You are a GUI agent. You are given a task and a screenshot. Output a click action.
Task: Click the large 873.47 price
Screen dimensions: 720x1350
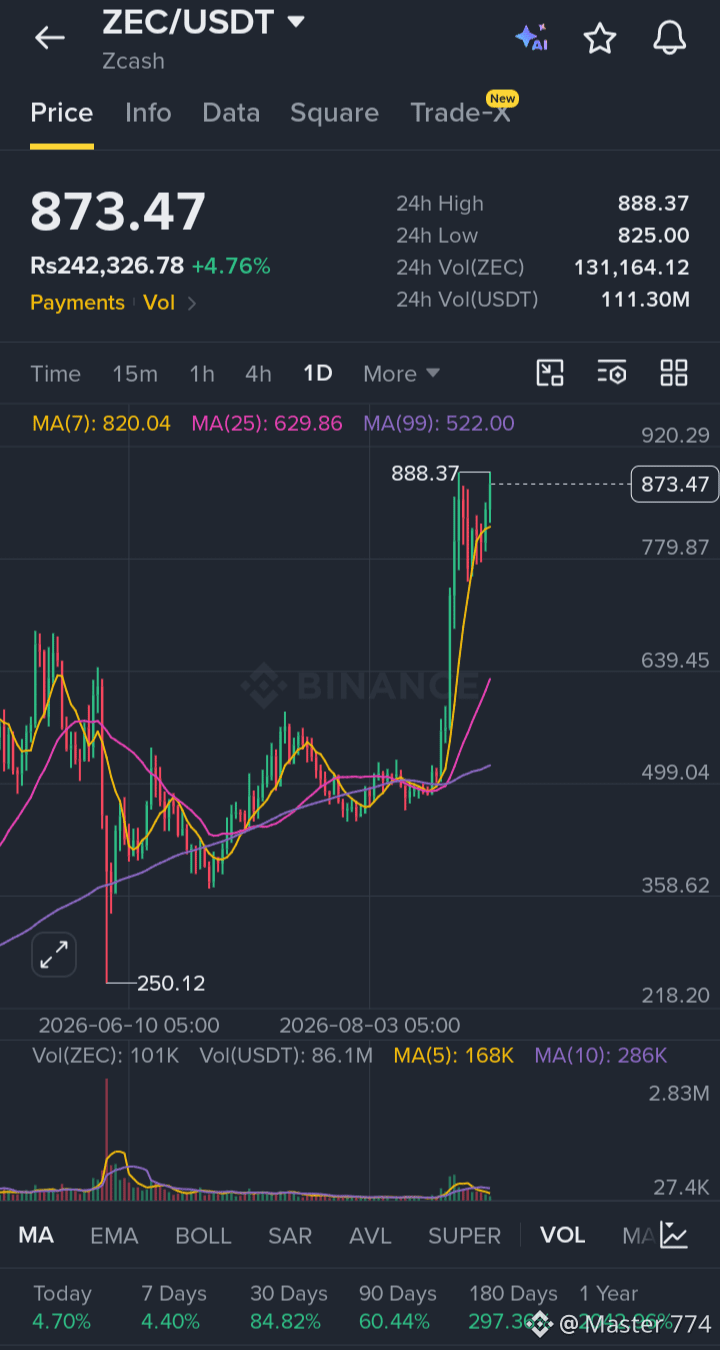118,212
